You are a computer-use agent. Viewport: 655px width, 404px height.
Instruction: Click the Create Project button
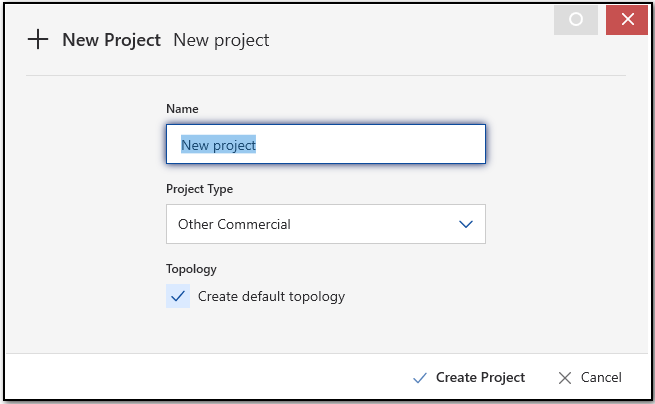pyautogui.click(x=469, y=378)
